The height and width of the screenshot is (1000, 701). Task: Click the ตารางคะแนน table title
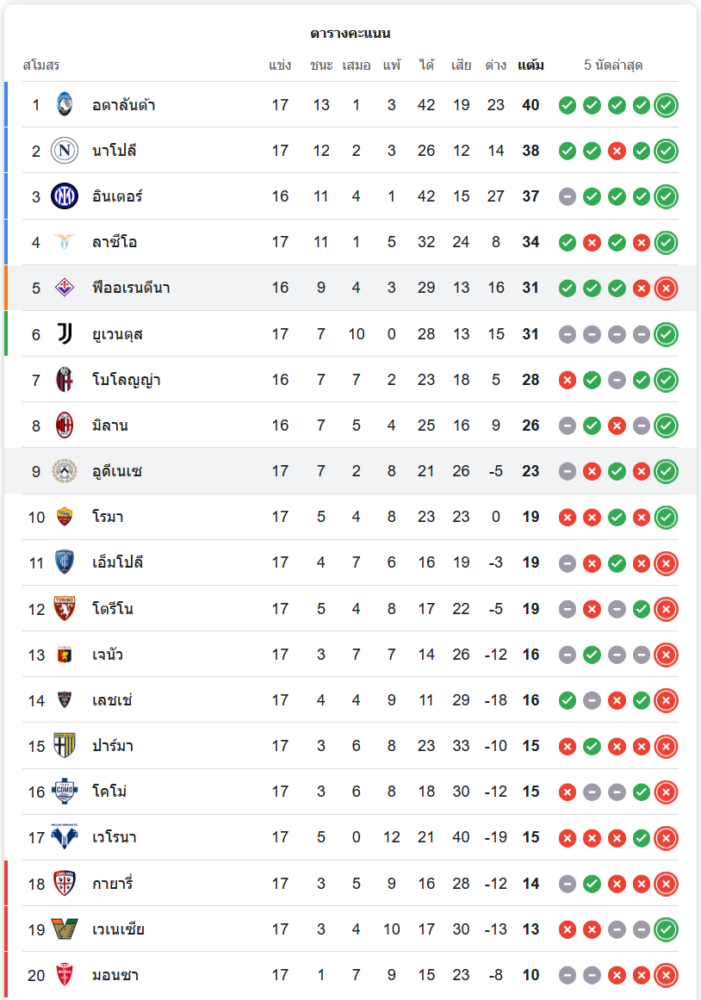tap(350, 34)
